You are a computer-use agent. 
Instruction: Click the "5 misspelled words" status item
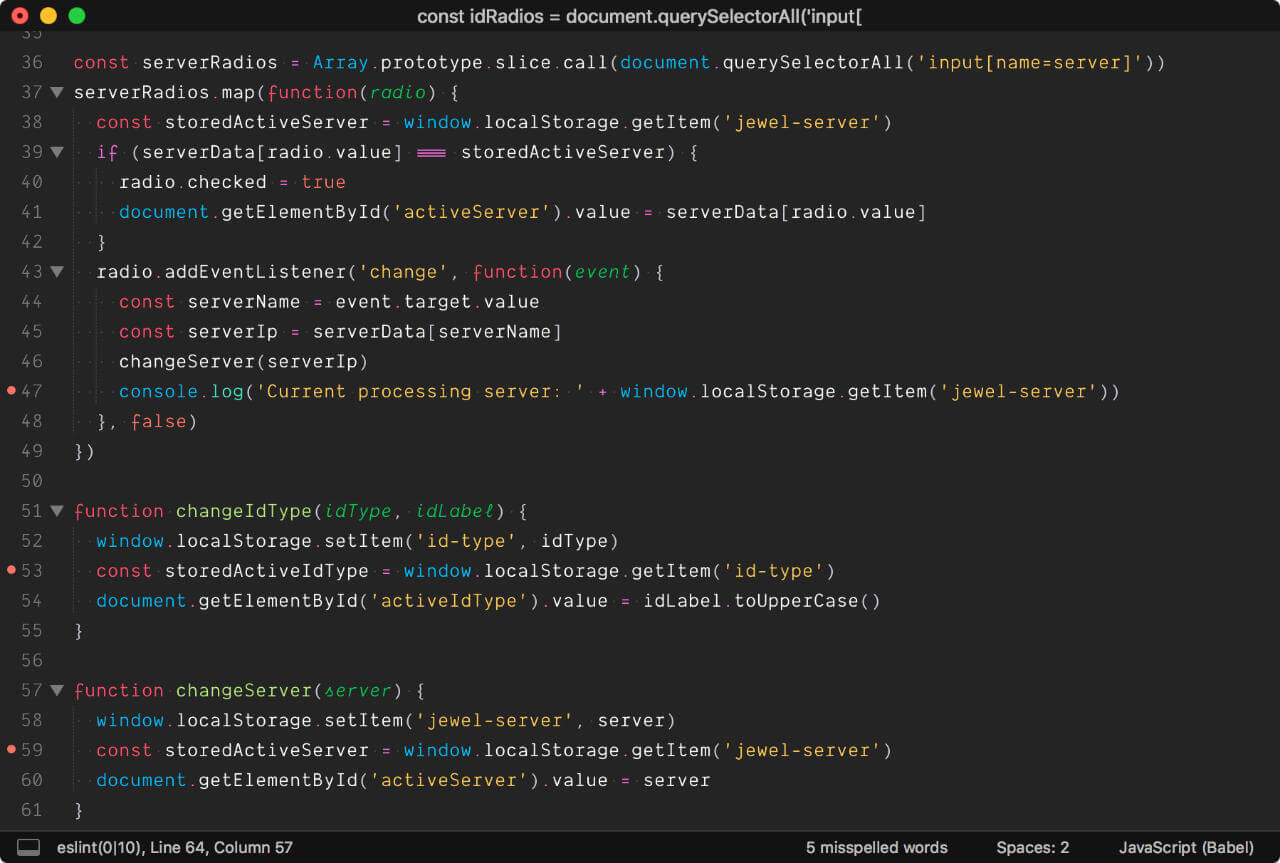876,847
